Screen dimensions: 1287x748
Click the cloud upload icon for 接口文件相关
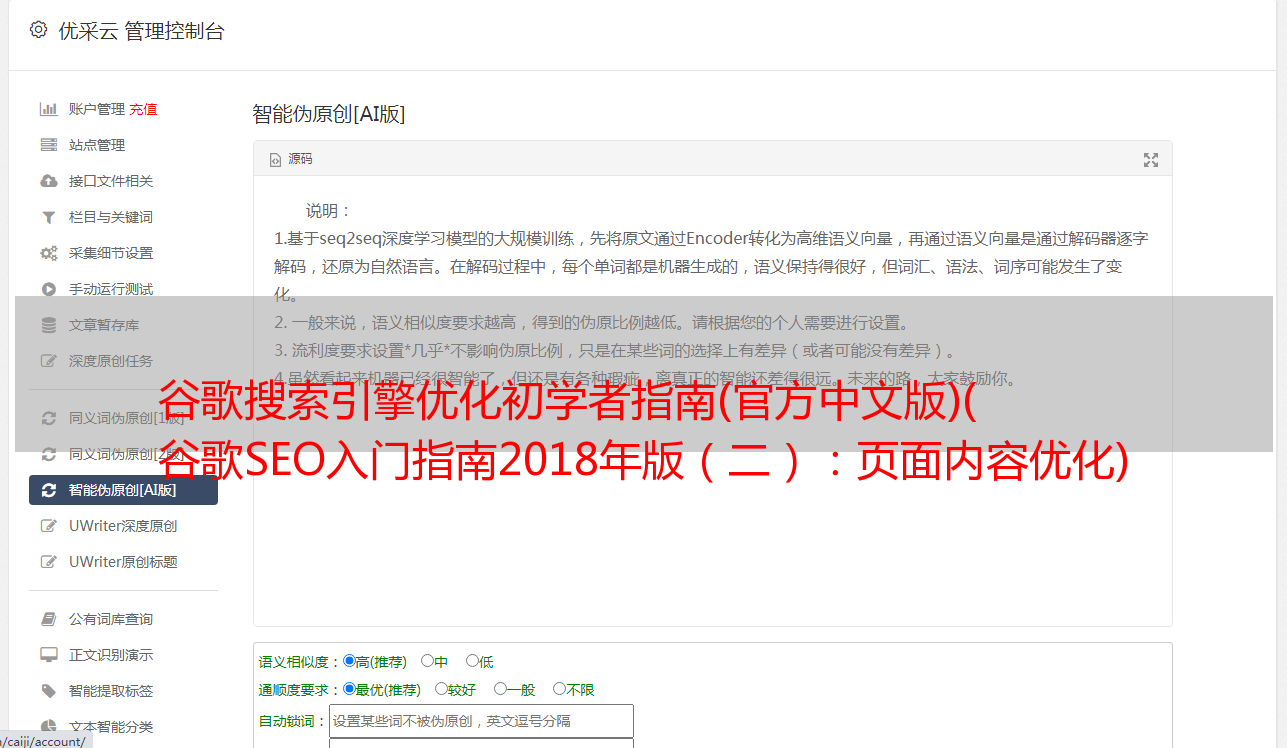click(48, 181)
